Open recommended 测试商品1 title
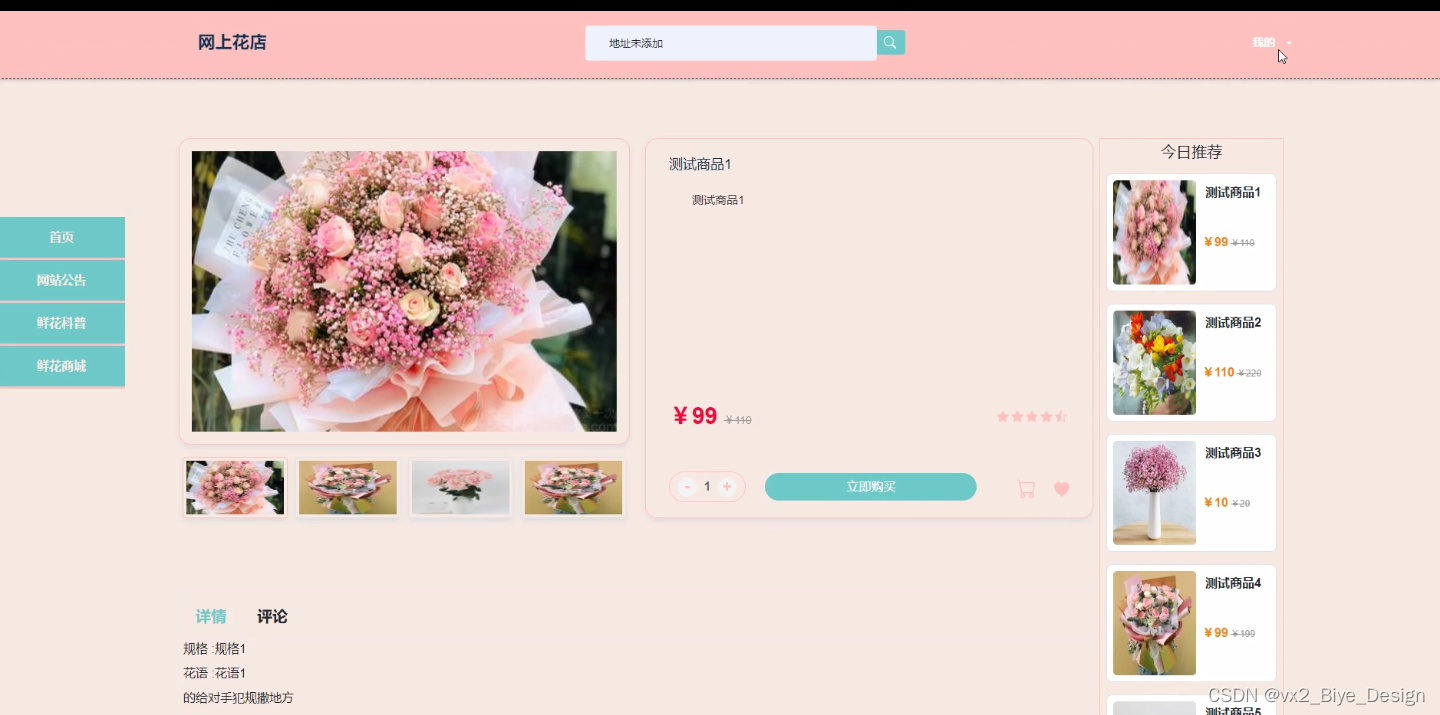 (1233, 193)
